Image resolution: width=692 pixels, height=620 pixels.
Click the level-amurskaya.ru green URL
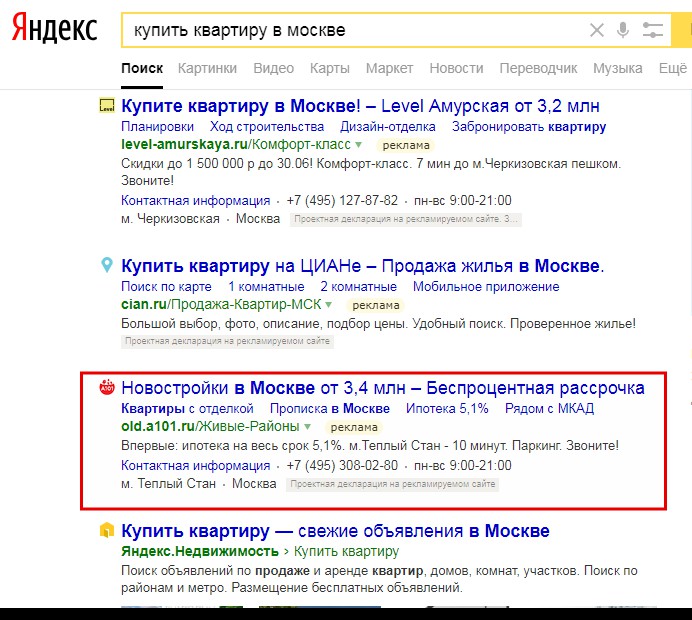coord(236,144)
